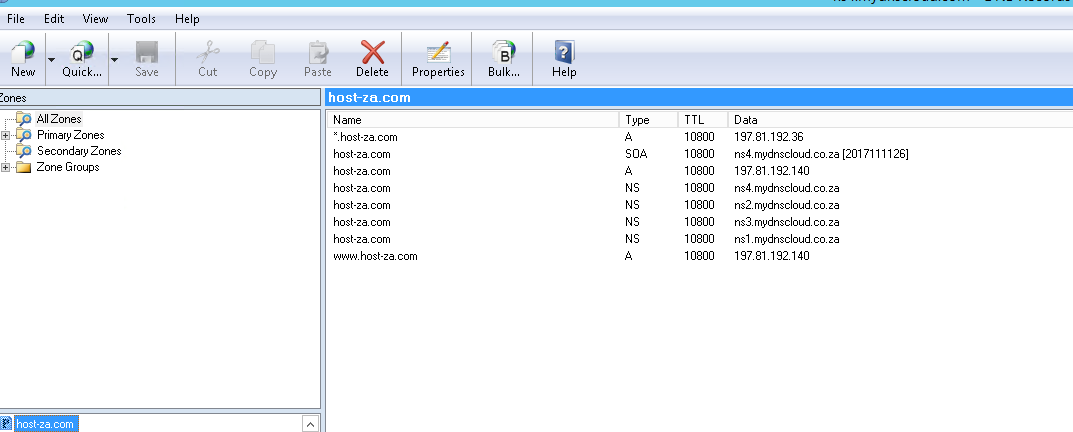Click the Zones panel header
Viewport: 1073px width, 432px height.
click(x=159, y=98)
